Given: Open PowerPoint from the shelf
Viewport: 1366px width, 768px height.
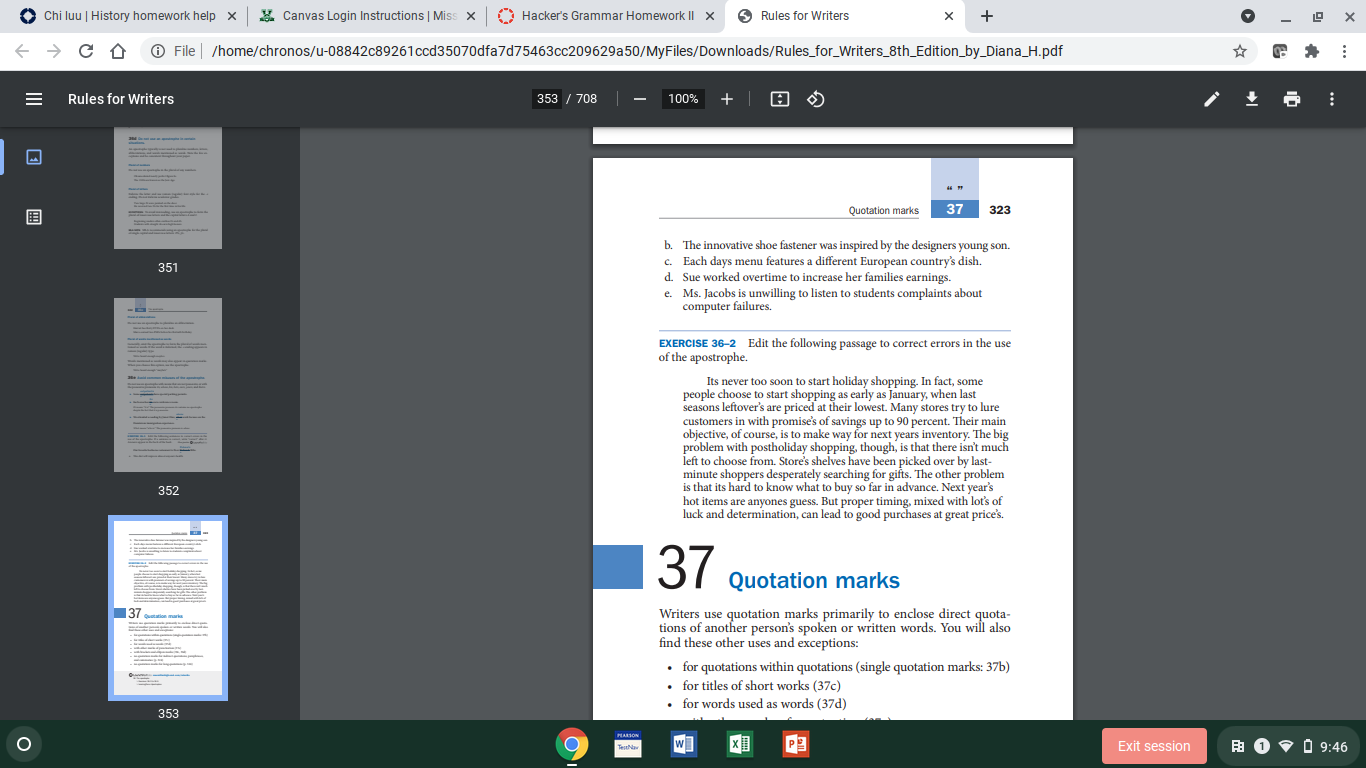Looking at the screenshot, I should coord(796,745).
